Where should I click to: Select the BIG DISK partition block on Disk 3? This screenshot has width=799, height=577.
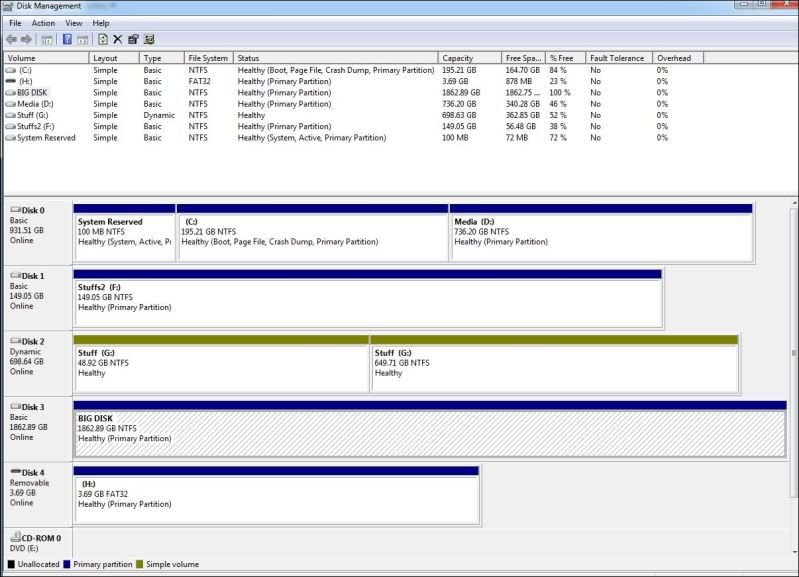coord(430,429)
